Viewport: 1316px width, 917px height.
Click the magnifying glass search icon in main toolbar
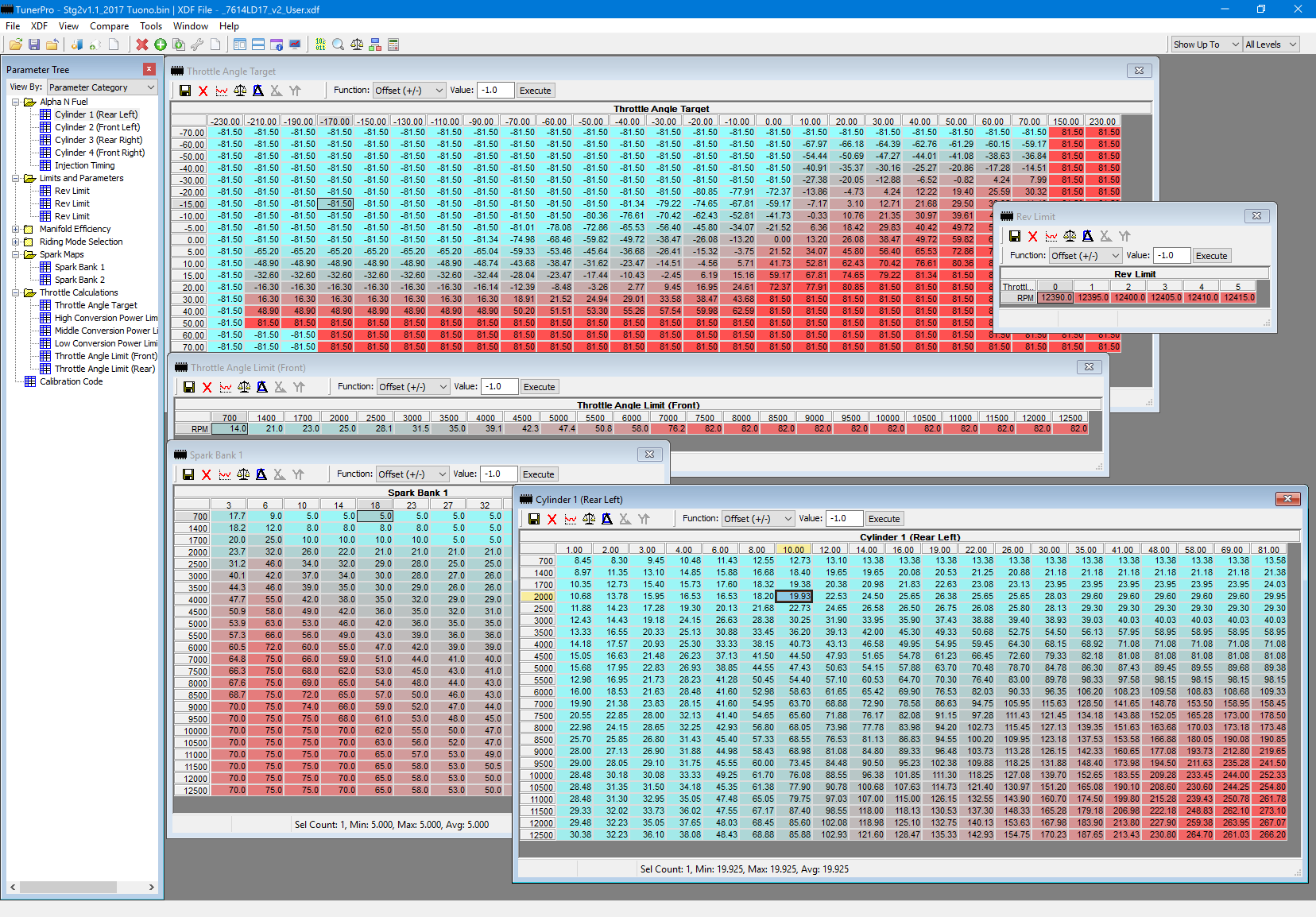coord(339,44)
